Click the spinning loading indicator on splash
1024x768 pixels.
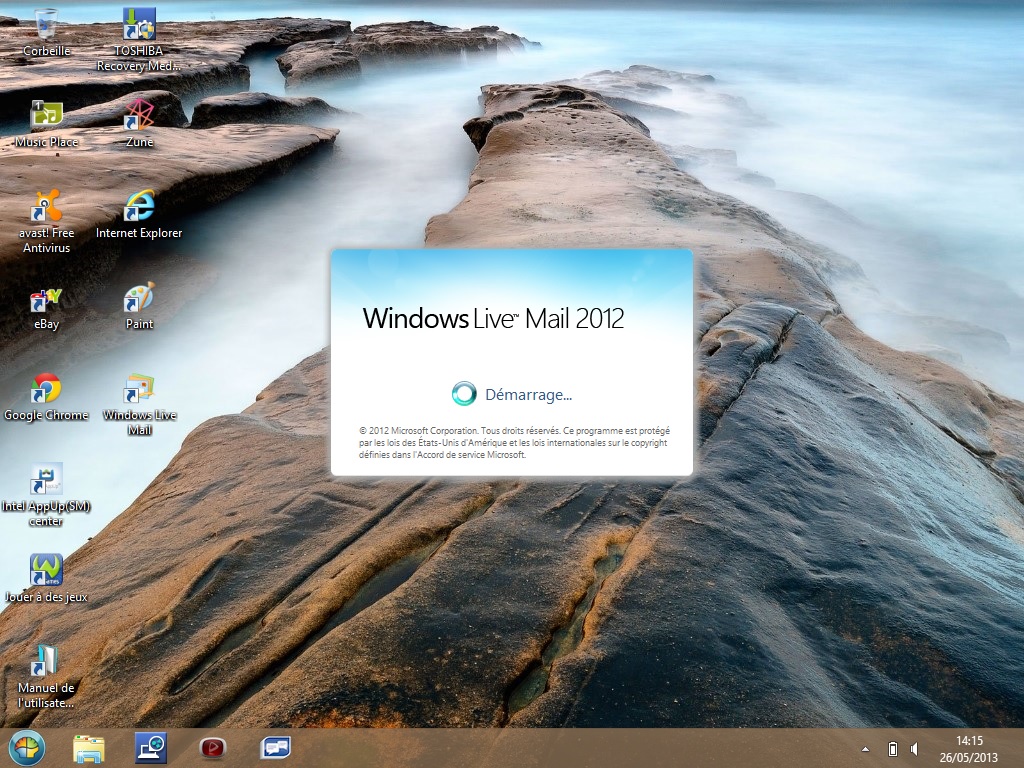(464, 393)
